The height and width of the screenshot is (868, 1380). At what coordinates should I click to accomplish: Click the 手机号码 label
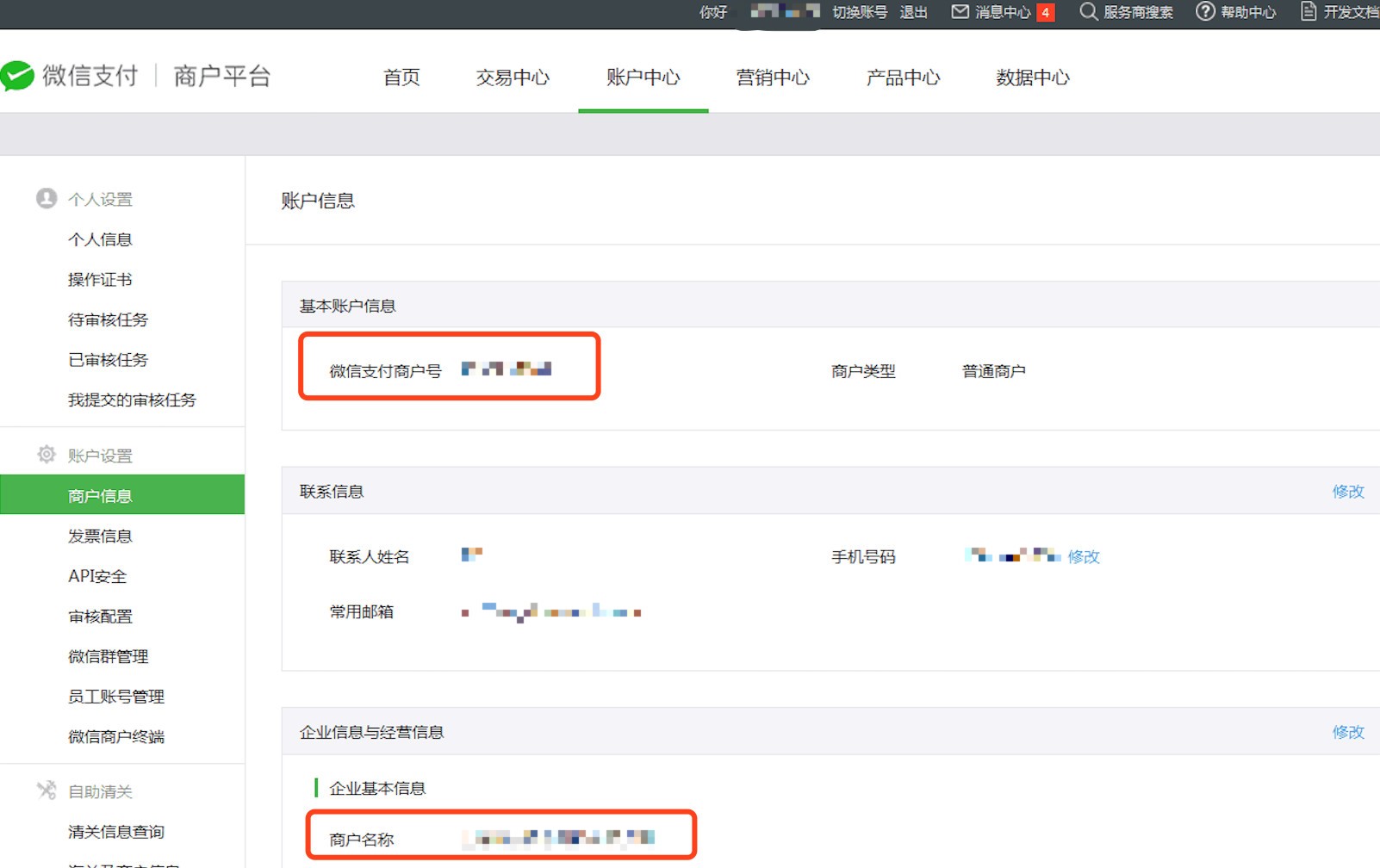[x=863, y=556]
